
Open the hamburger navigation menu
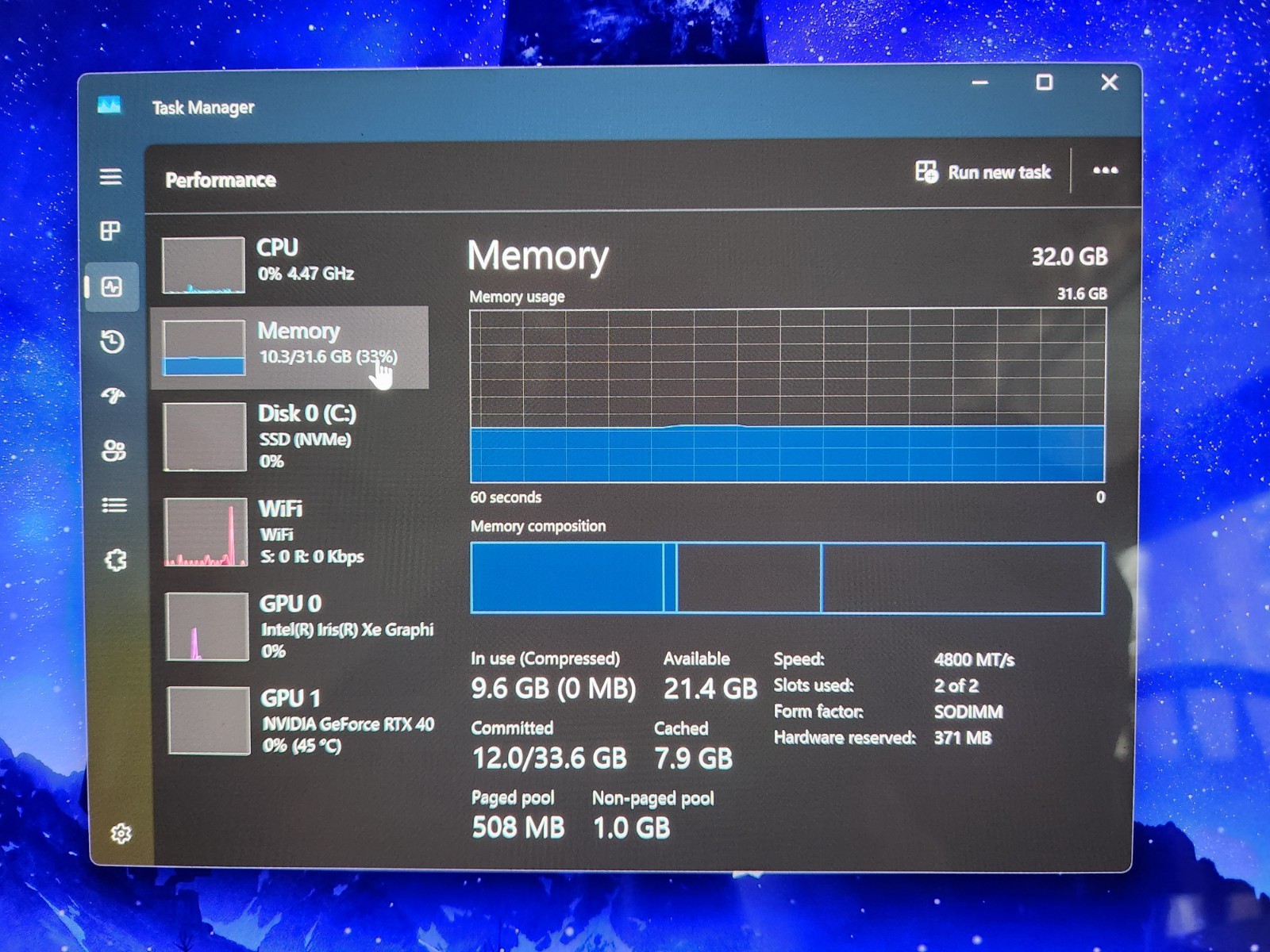[110, 176]
